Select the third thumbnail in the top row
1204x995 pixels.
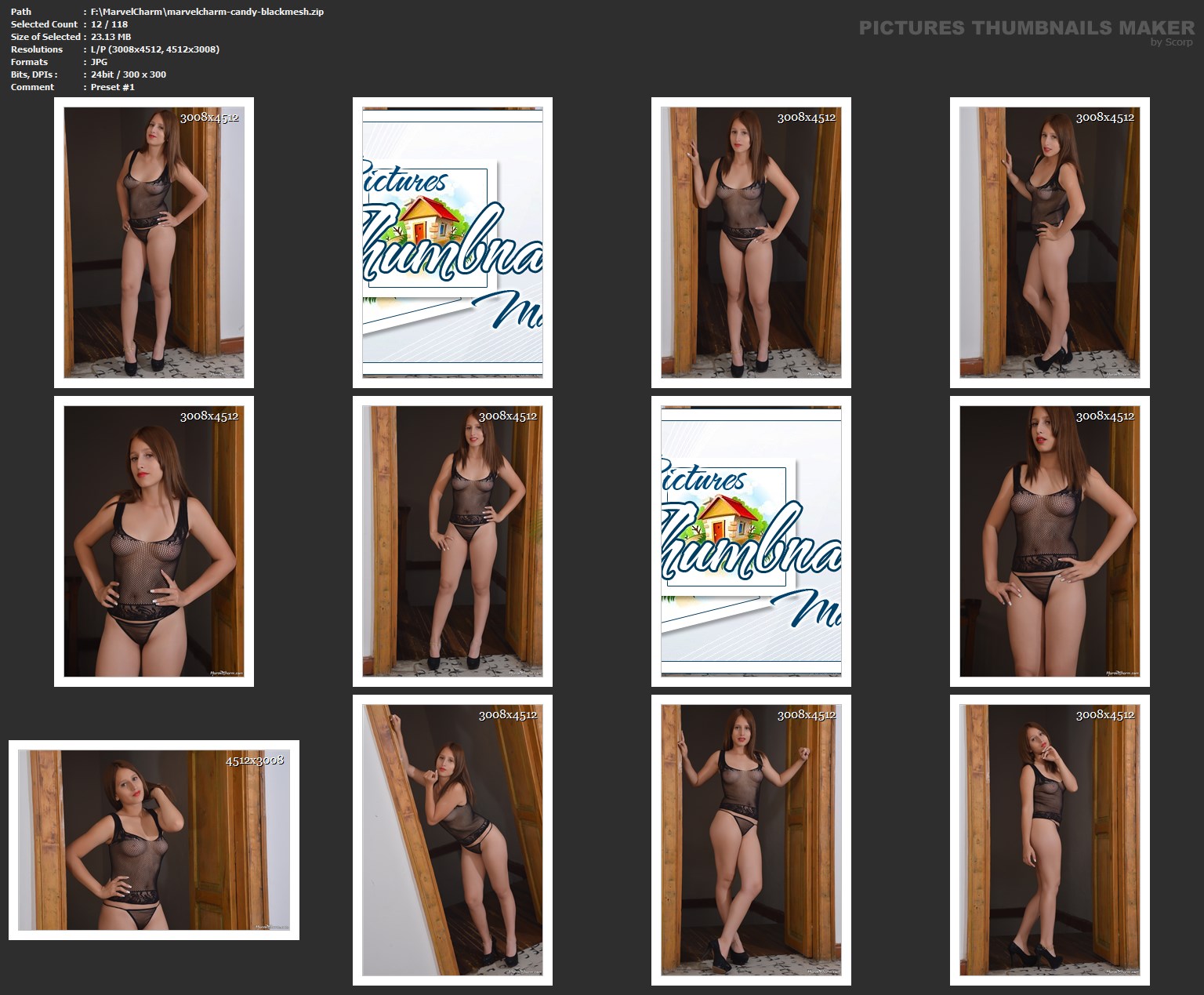pos(751,242)
